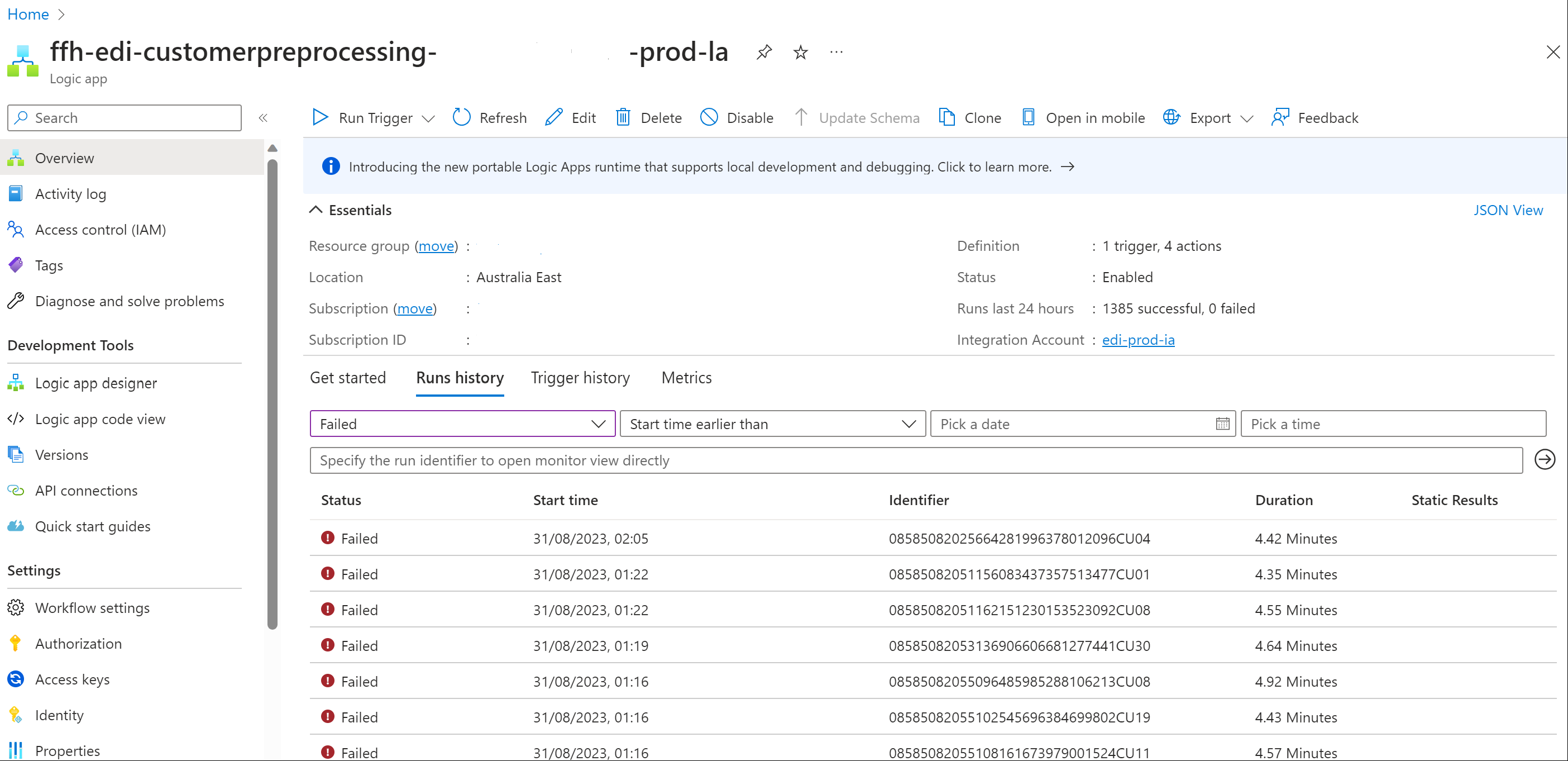Click the Home breadcrumb link
The width and height of the screenshot is (1568, 761).
tap(28, 14)
